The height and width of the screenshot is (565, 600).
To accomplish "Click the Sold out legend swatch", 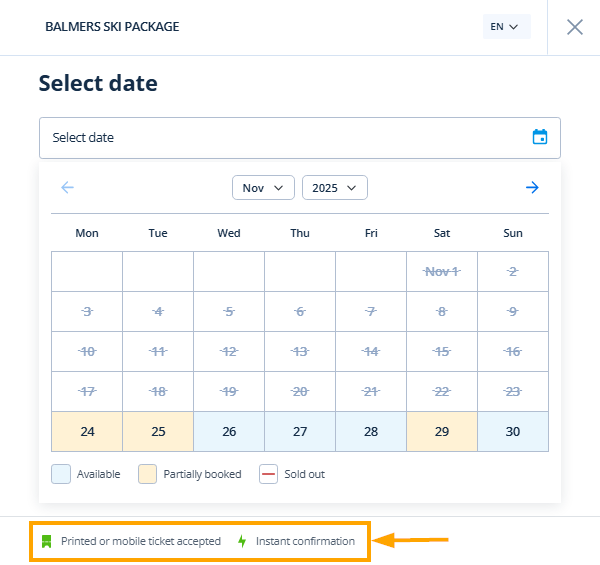I will tap(268, 474).
